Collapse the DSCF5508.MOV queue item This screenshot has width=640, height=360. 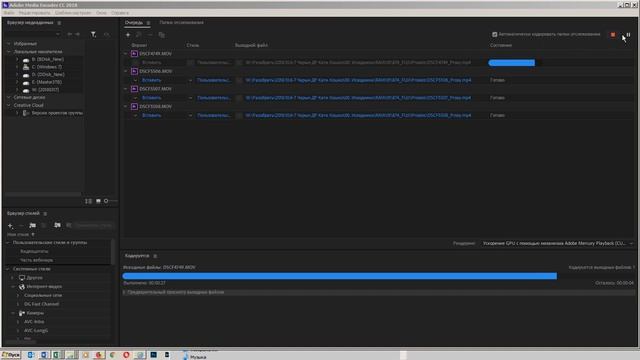click(126, 107)
